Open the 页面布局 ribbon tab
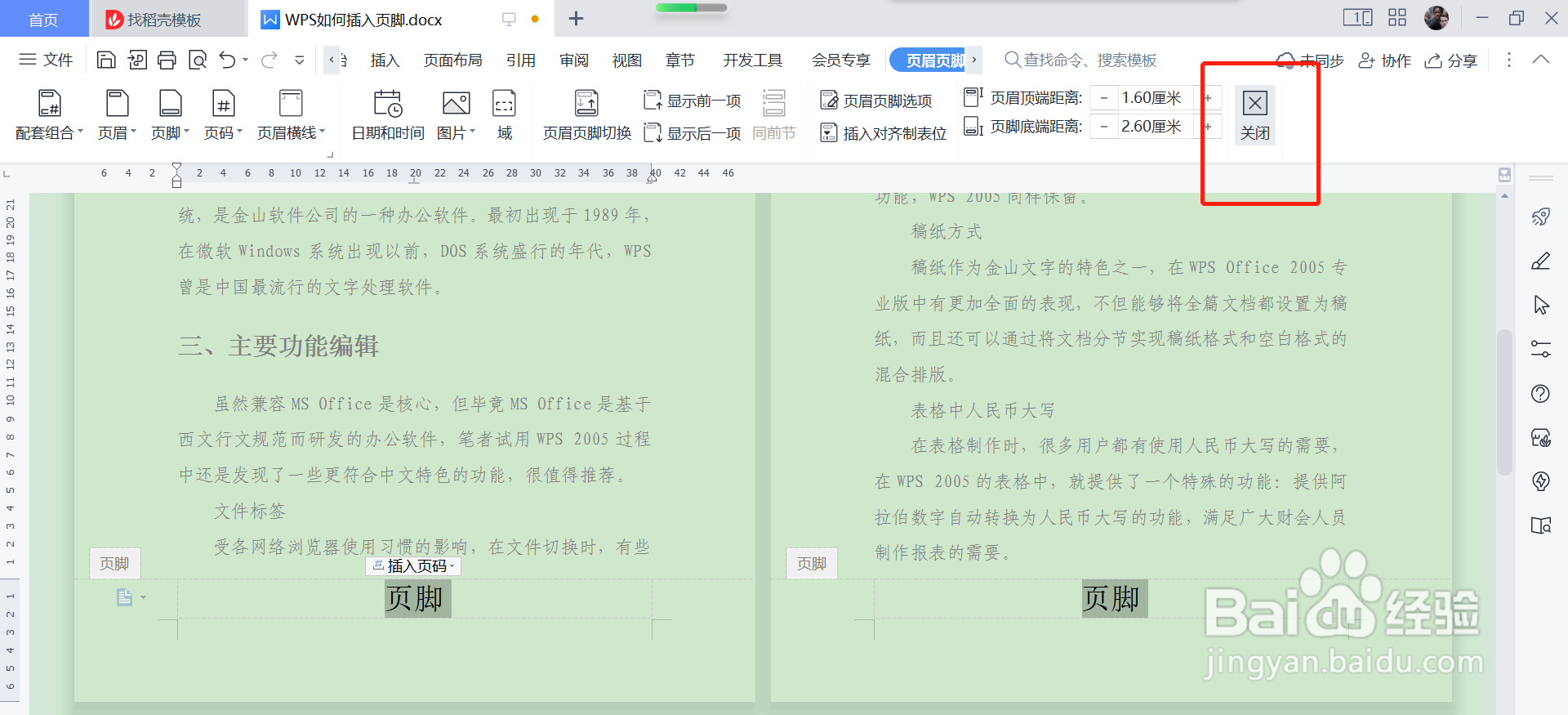The height and width of the screenshot is (715, 1568). click(x=452, y=60)
